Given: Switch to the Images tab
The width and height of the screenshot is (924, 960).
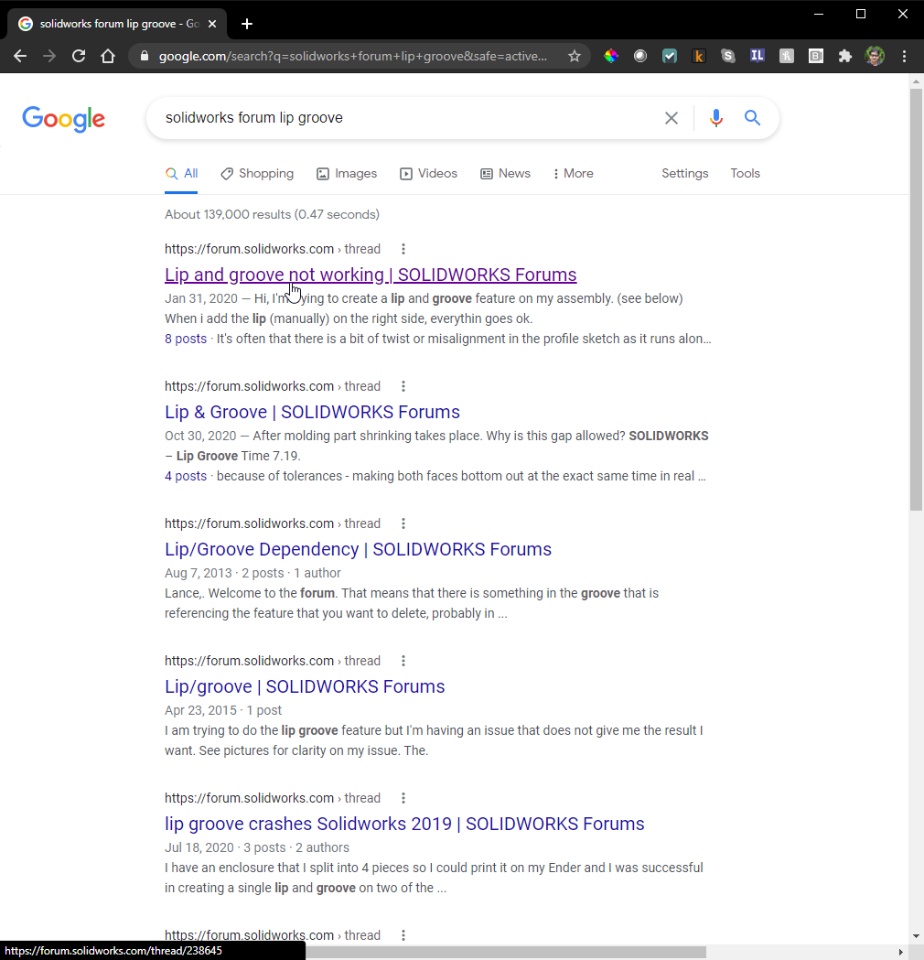Looking at the screenshot, I should pyautogui.click(x=347, y=173).
